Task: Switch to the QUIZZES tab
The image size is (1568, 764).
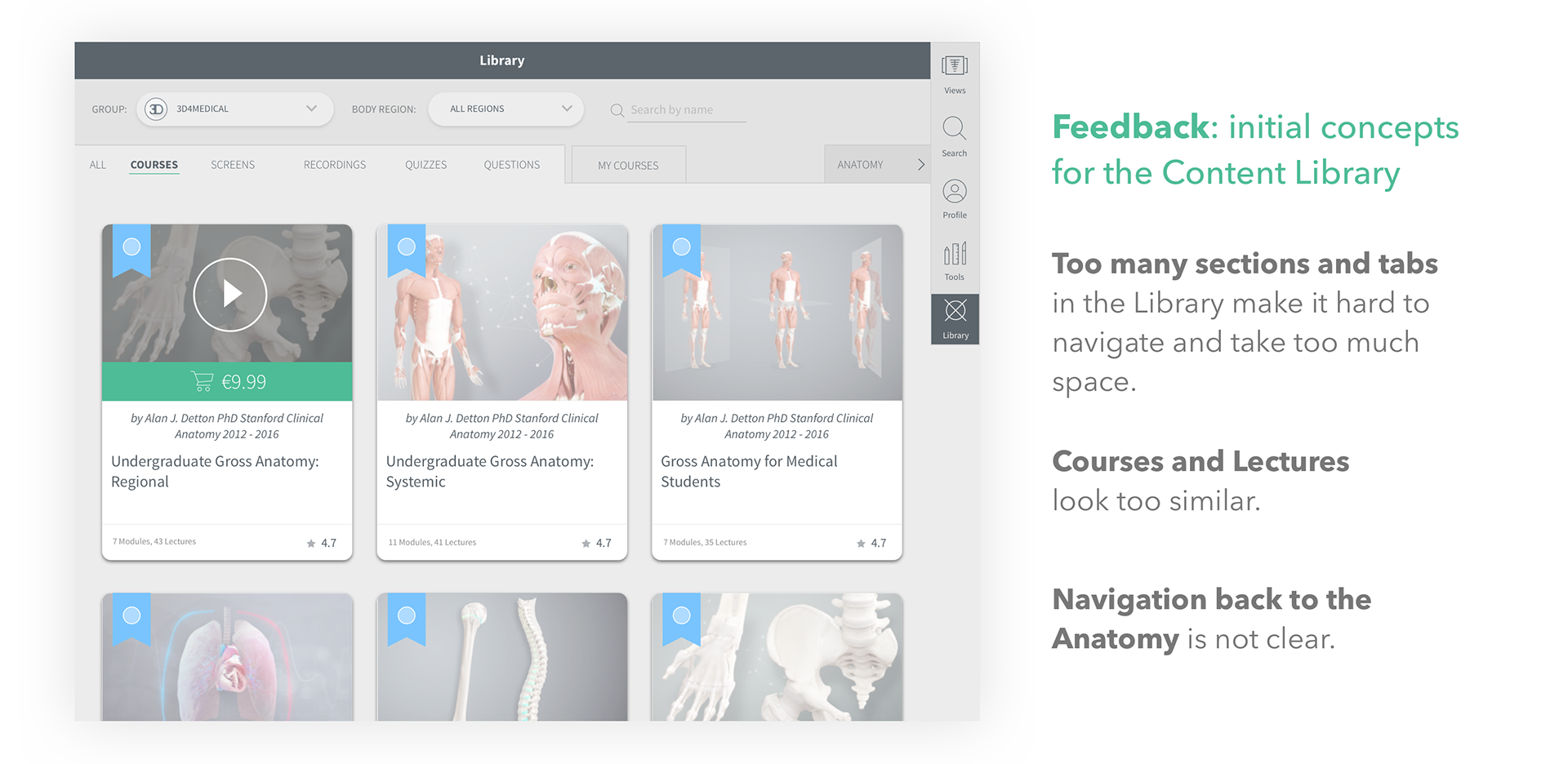Action: click(x=426, y=165)
